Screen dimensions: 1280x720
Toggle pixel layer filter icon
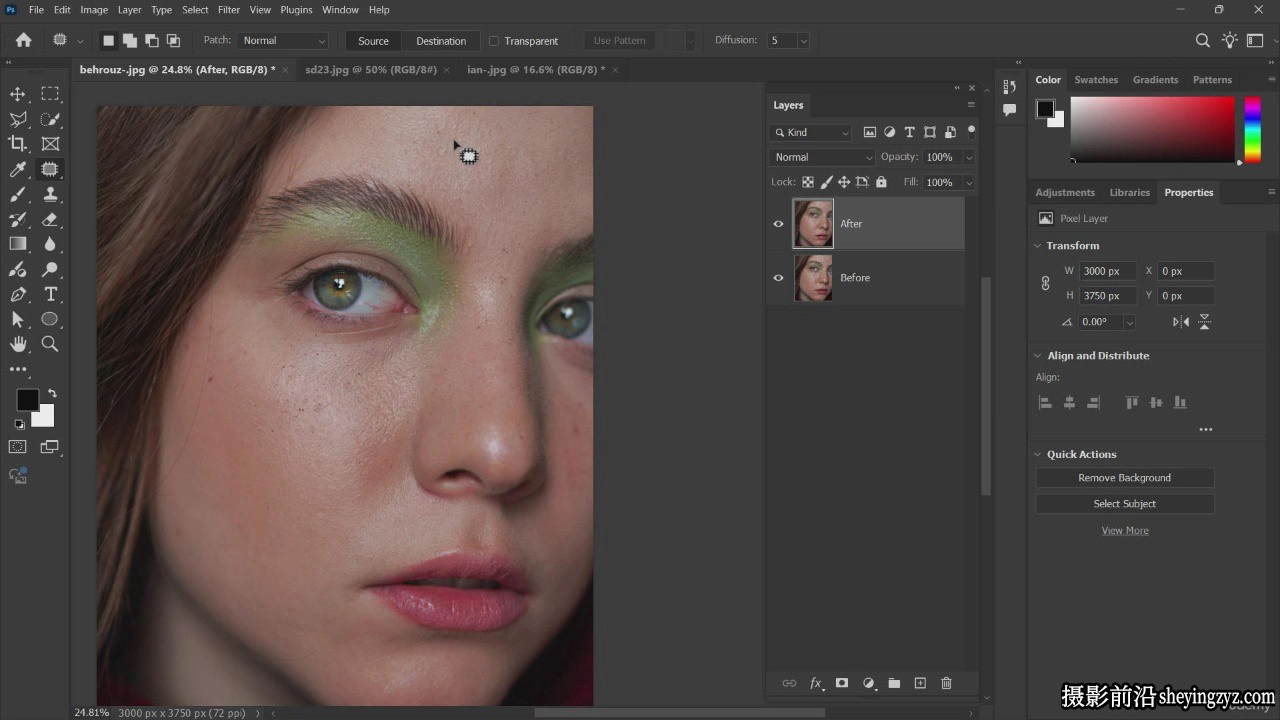[x=870, y=132]
